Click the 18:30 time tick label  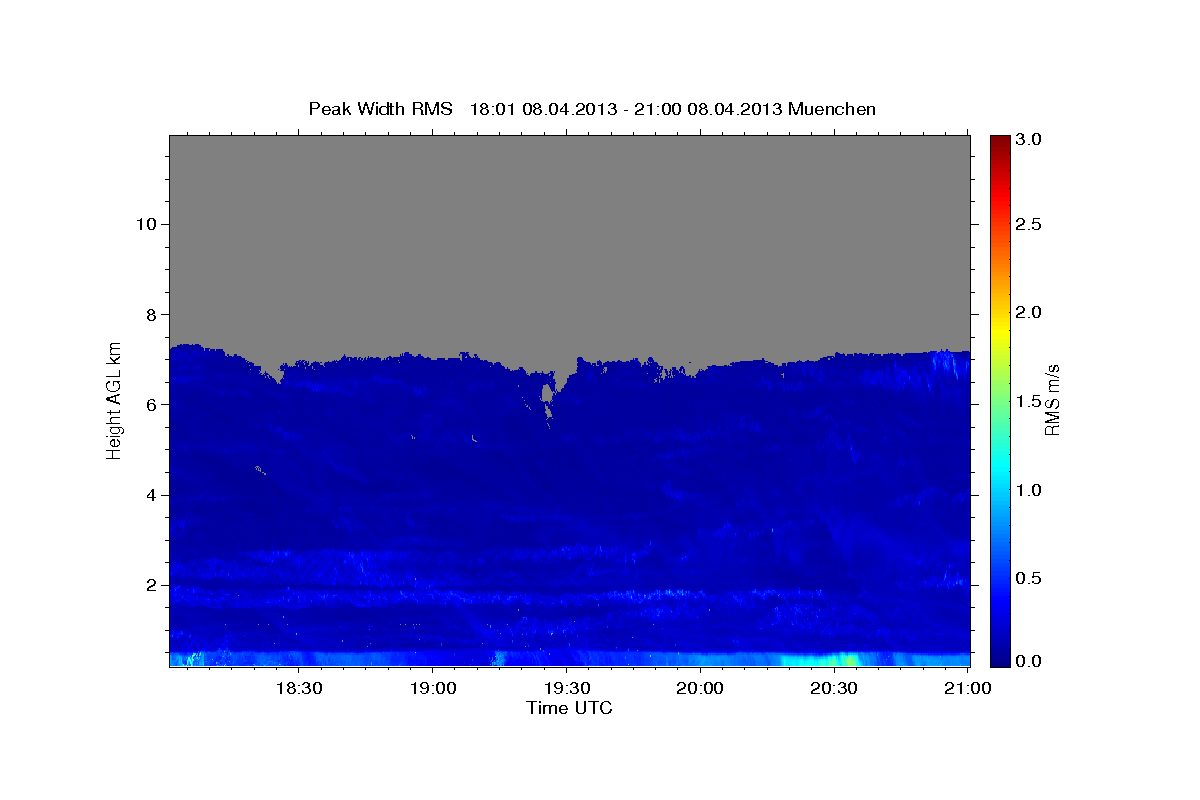click(299, 689)
